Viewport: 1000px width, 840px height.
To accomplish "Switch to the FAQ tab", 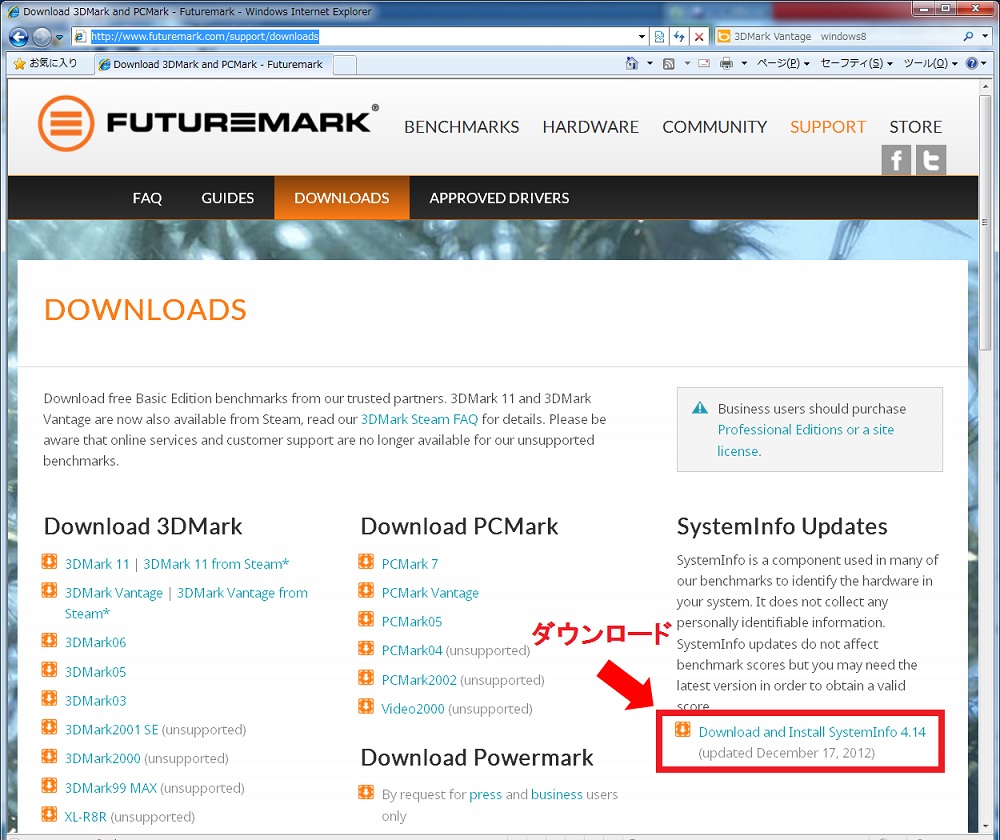I will pos(147,198).
